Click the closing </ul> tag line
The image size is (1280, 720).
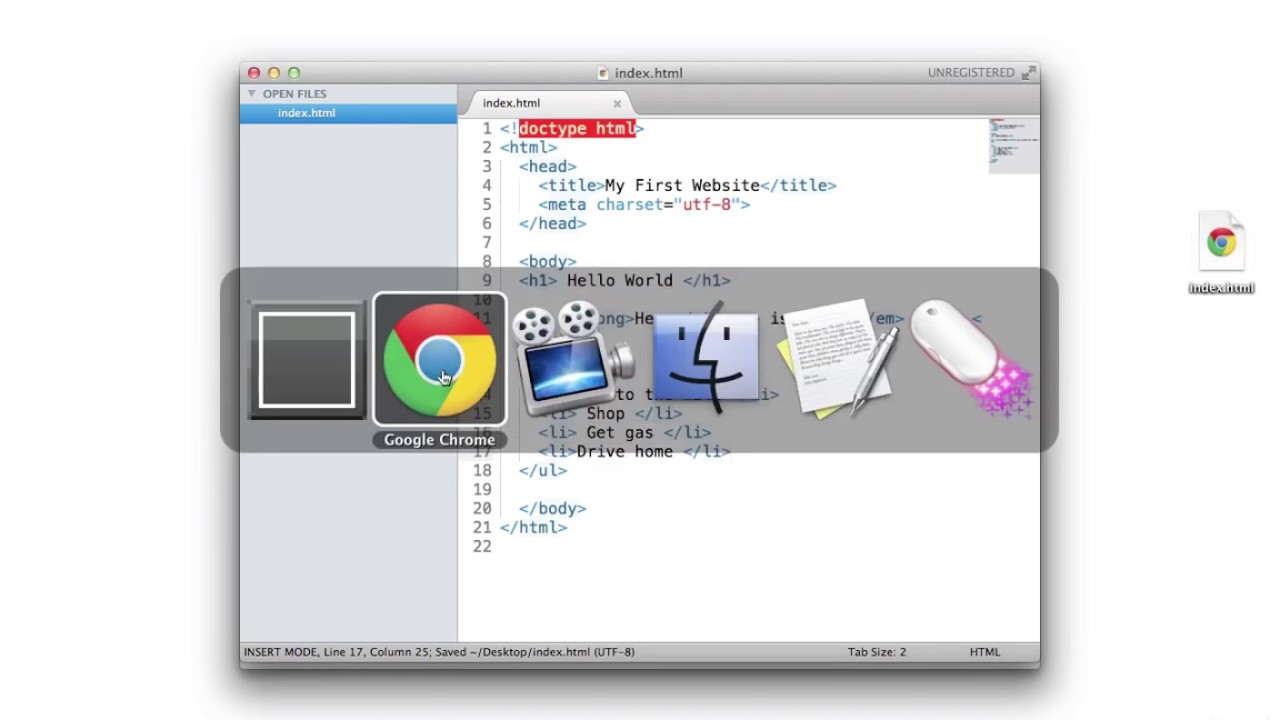pyautogui.click(x=543, y=470)
